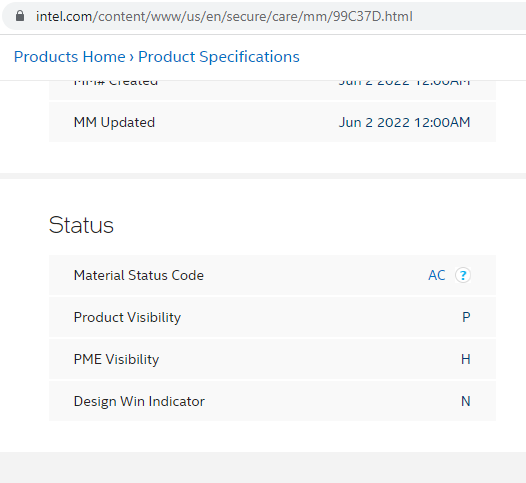Focus the intel.com URL address field

pyautogui.click(x=265, y=16)
